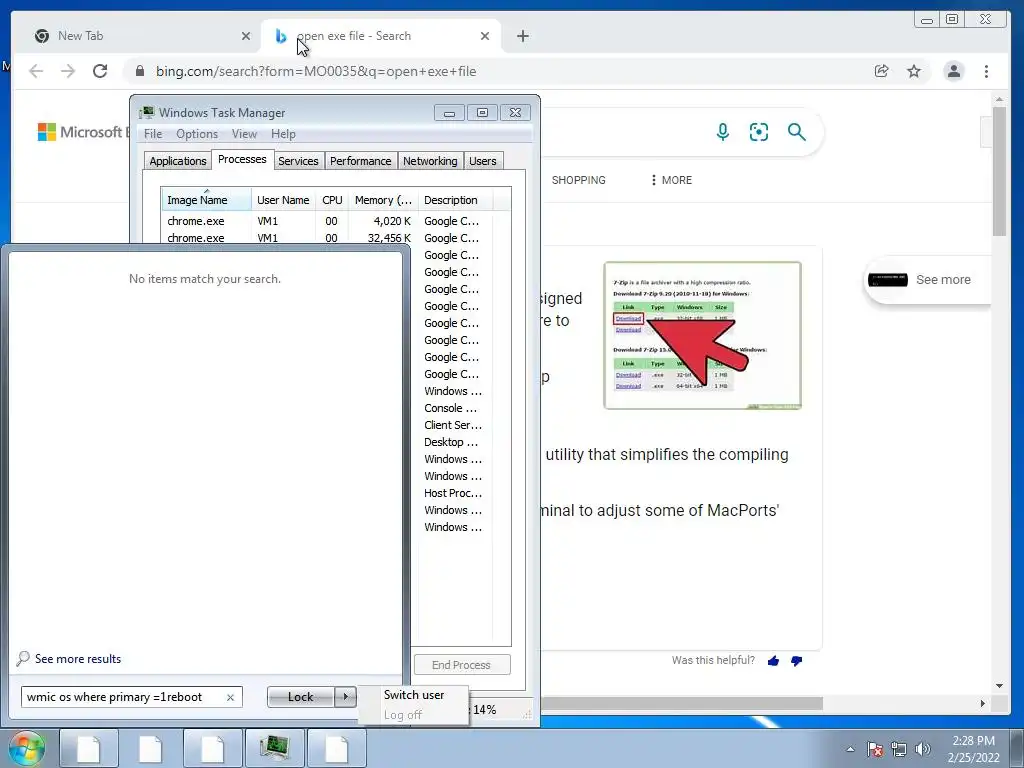Sort by the CPU column header
The width and height of the screenshot is (1024, 768).
point(332,200)
